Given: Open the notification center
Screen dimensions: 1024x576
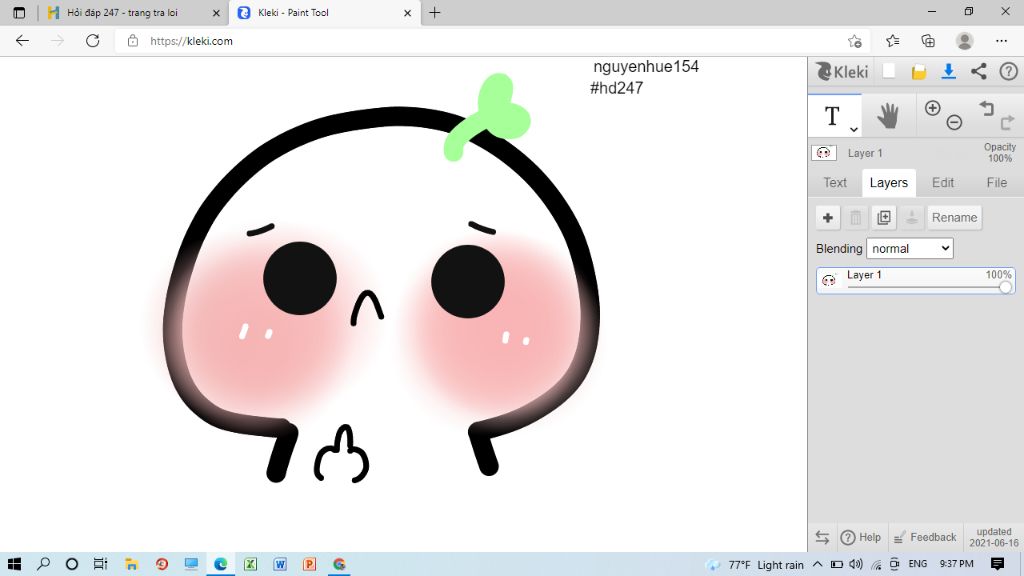Looking at the screenshot, I should point(997,564).
